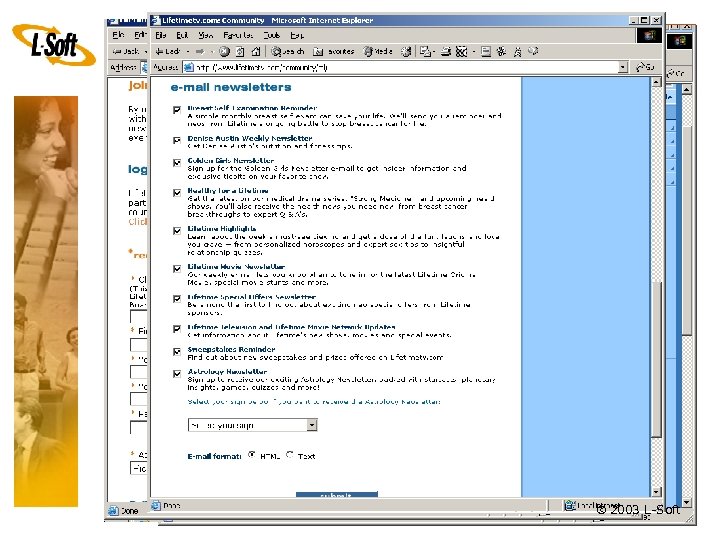Click scroll down arrow of front window

(656, 492)
